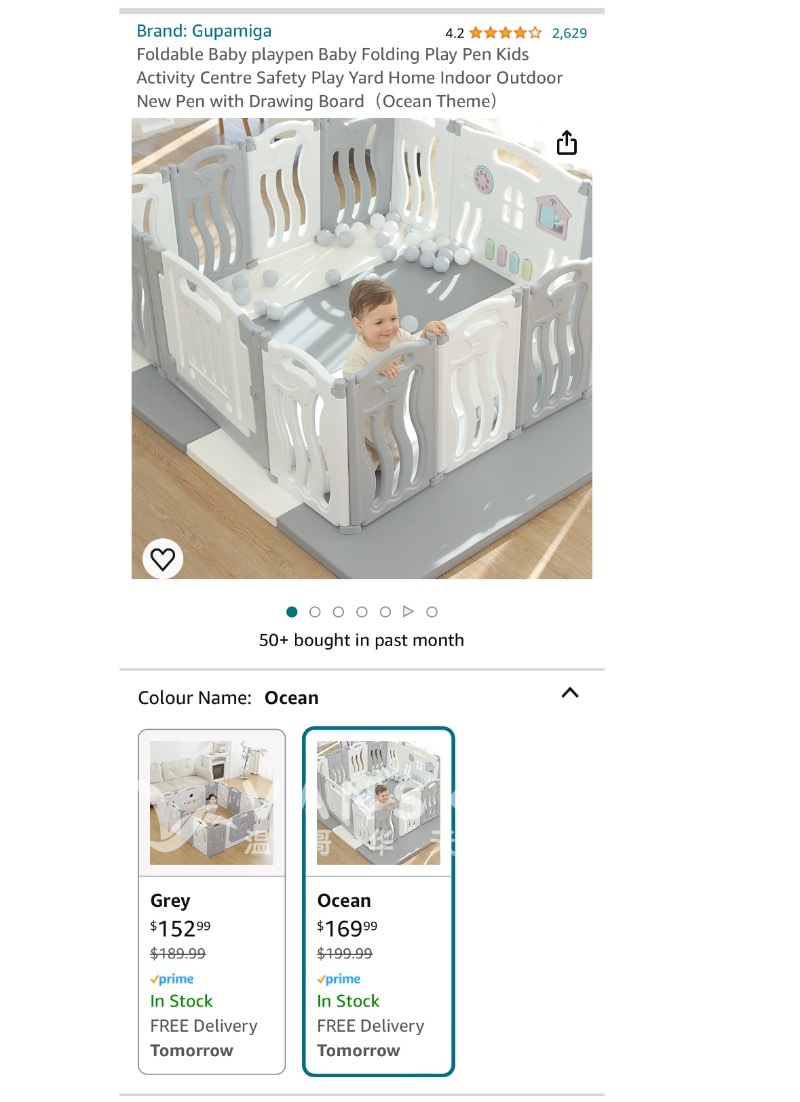Viewport: 800px width, 1102px height.
Task: Go to second image carousel dot
Action: (x=315, y=612)
